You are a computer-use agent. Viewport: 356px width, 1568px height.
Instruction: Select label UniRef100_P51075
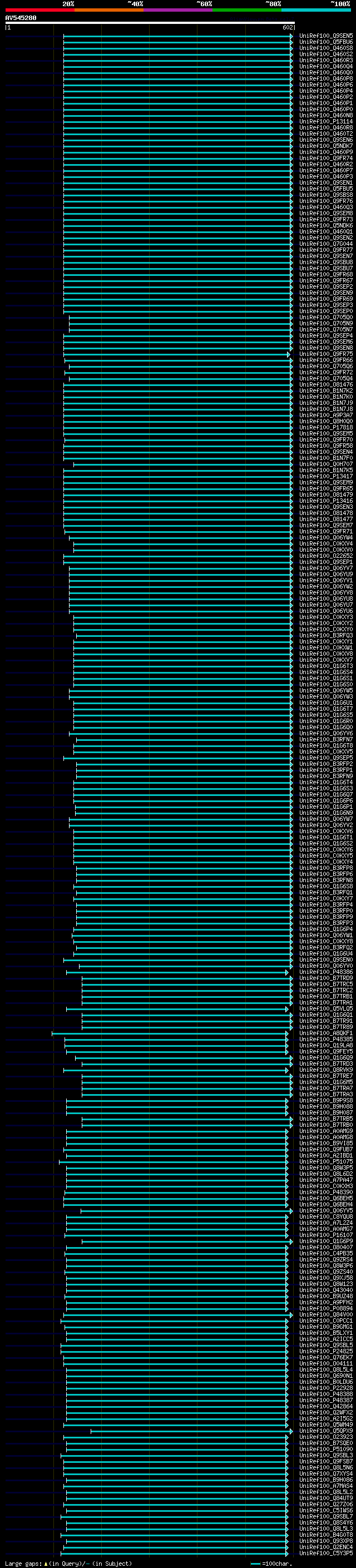(325, 1161)
